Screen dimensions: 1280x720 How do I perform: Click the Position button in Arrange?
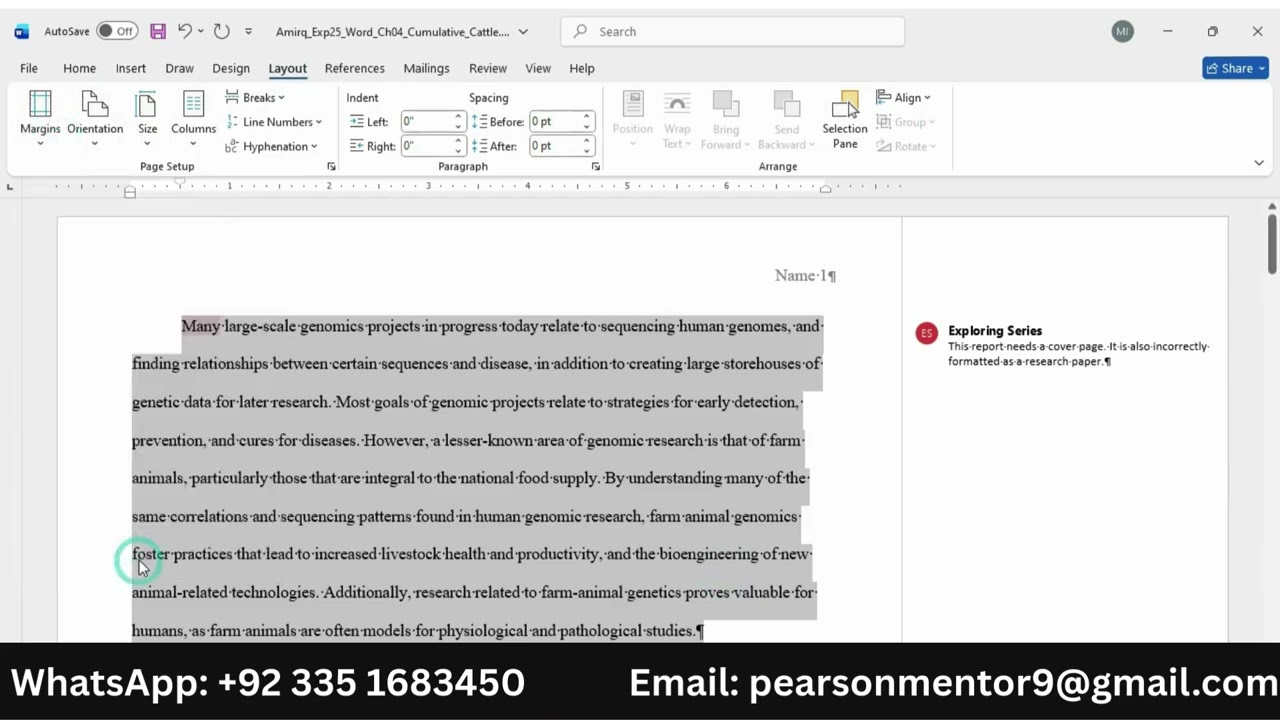(x=632, y=119)
